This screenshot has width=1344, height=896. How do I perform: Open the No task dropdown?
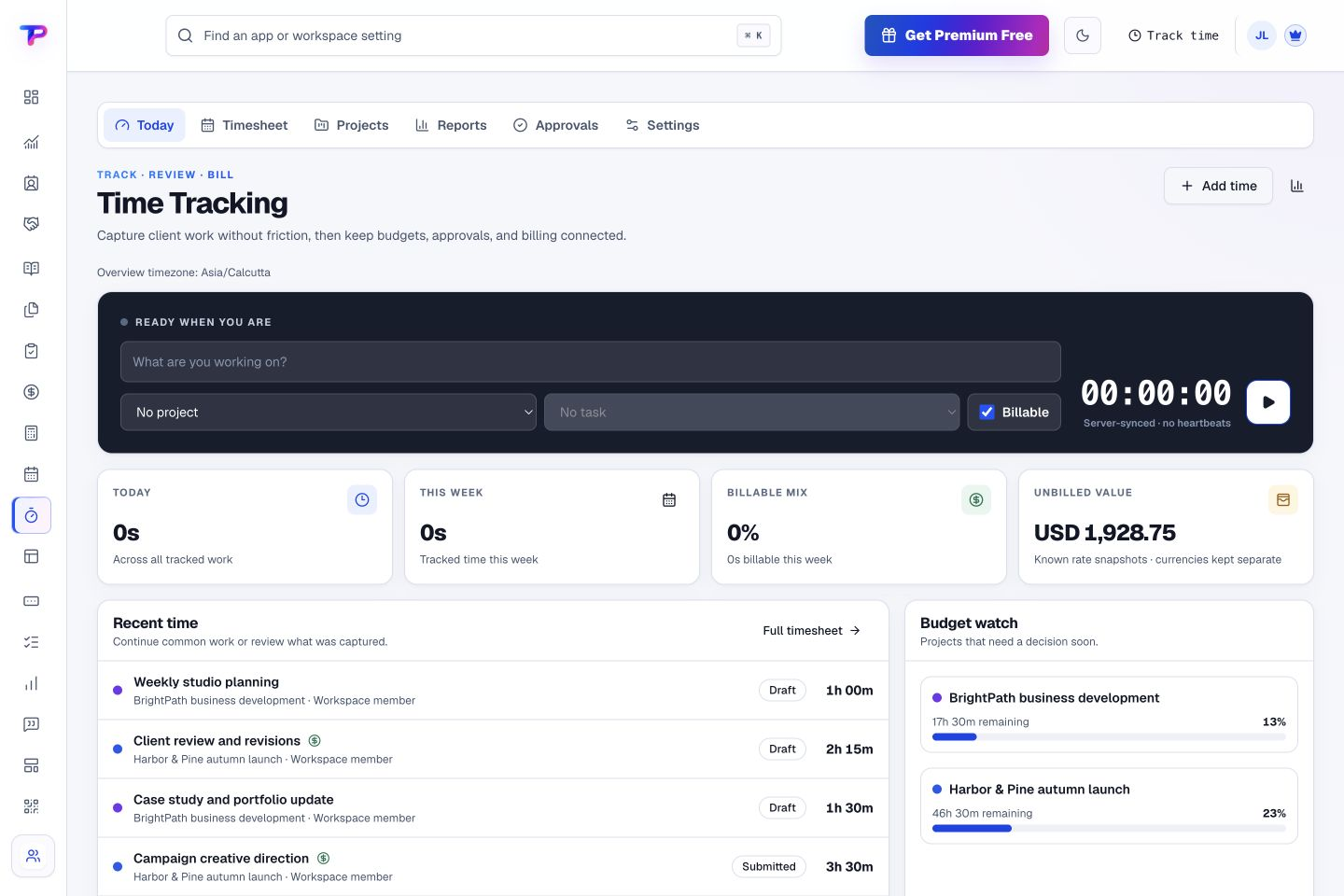[x=751, y=412]
